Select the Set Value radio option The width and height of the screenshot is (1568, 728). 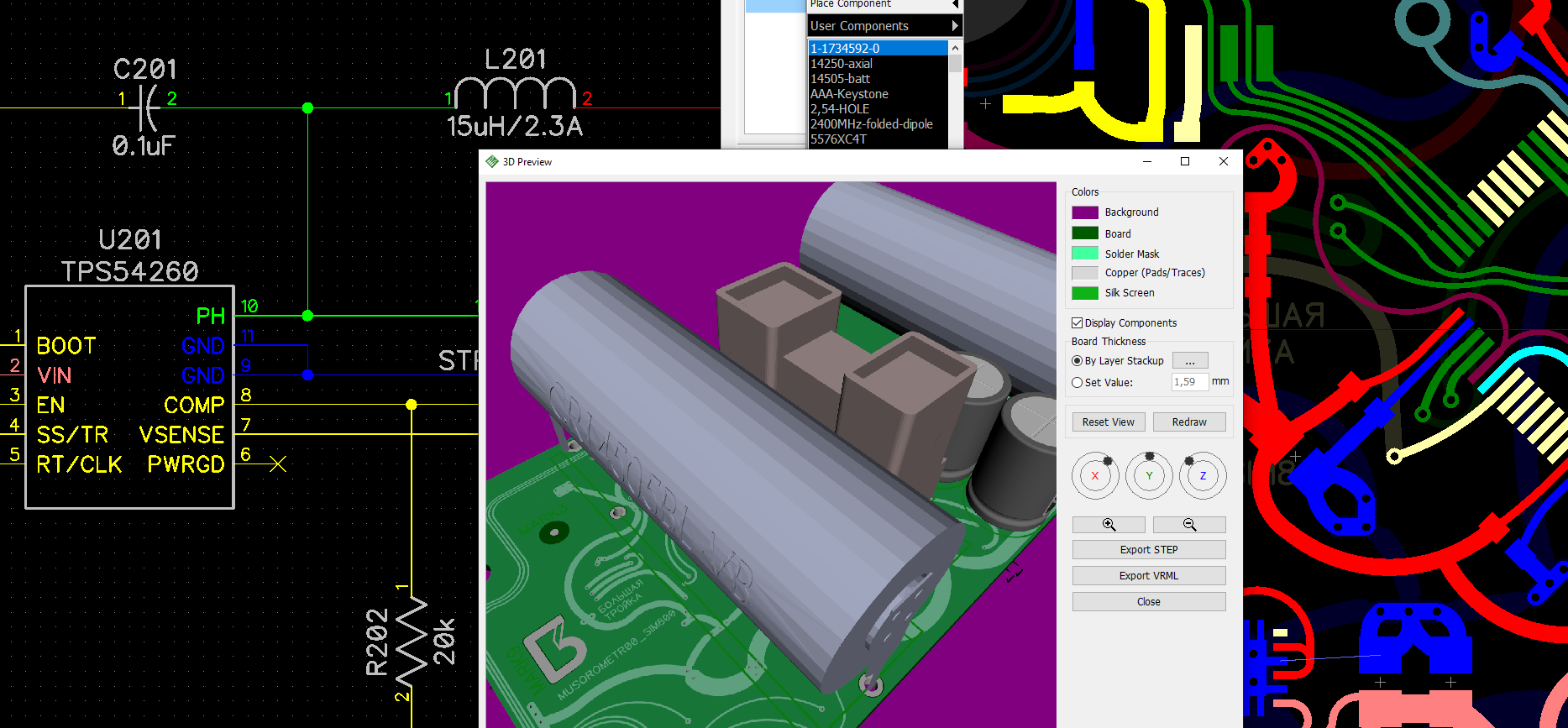tap(1077, 382)
